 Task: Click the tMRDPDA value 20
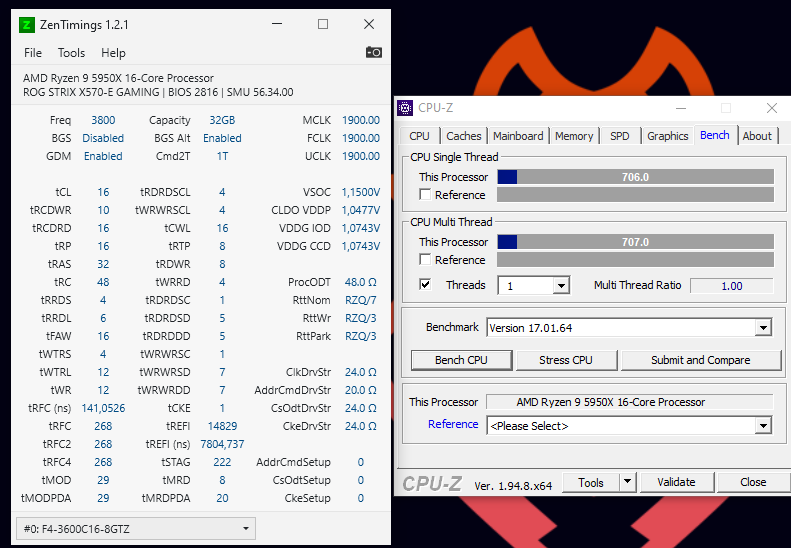[x=222, y=499]
